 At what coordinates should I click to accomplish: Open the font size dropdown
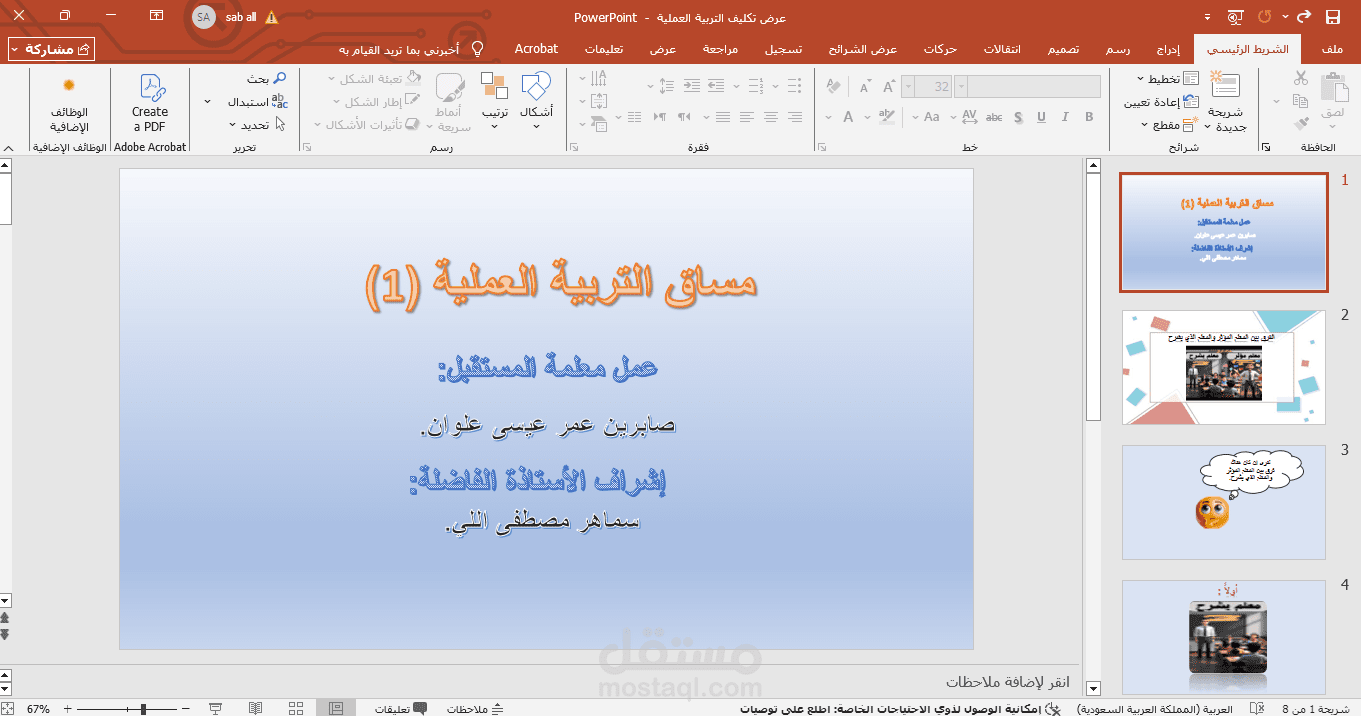909,86
